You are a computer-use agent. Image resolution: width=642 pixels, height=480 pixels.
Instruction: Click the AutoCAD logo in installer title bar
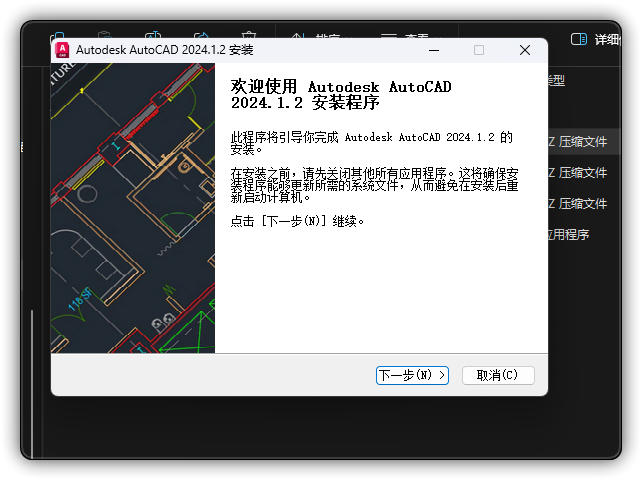[x=63, y=50]
